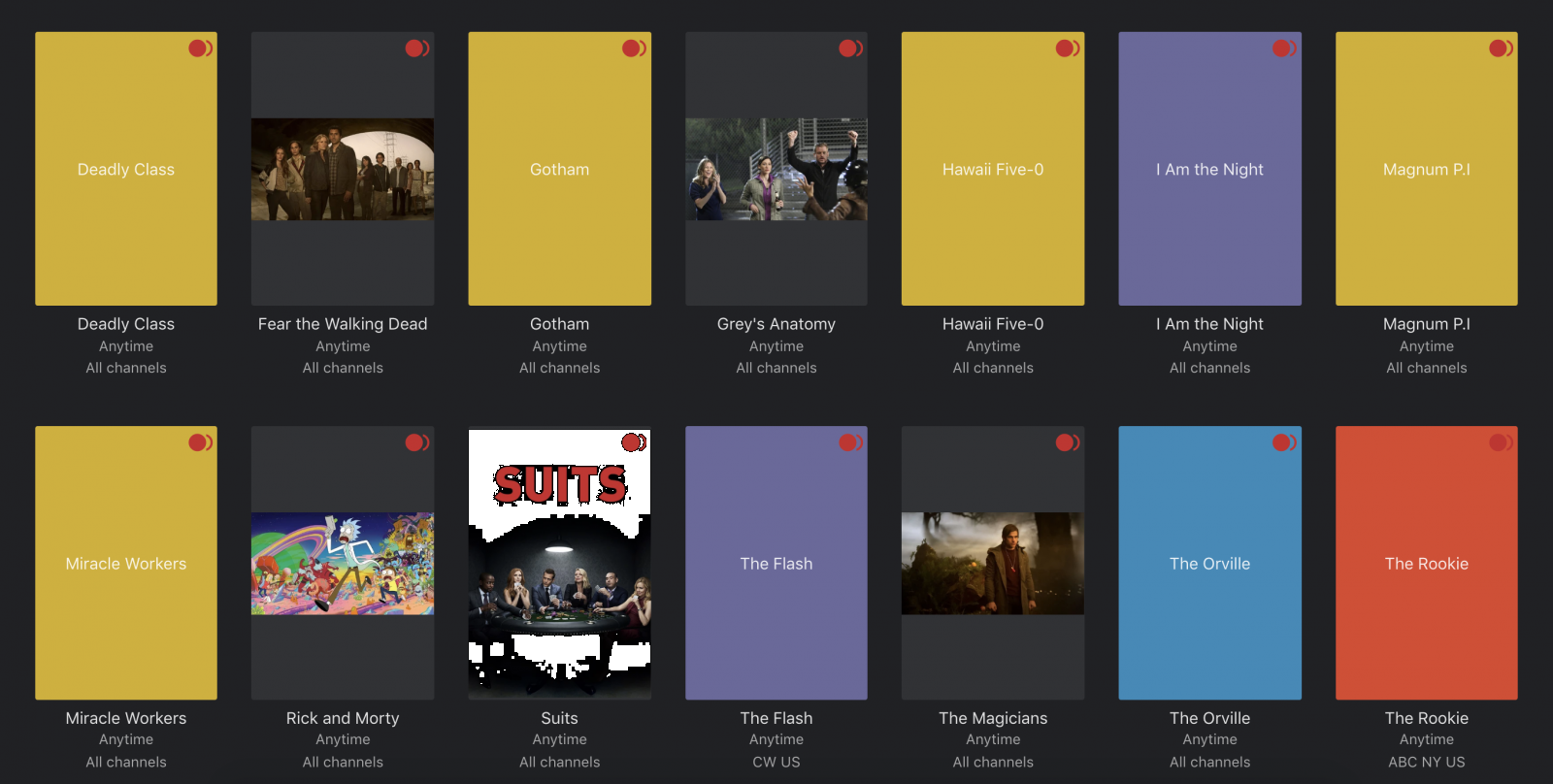Click Anytime under Magnum P.I

tap(1427, 346)
